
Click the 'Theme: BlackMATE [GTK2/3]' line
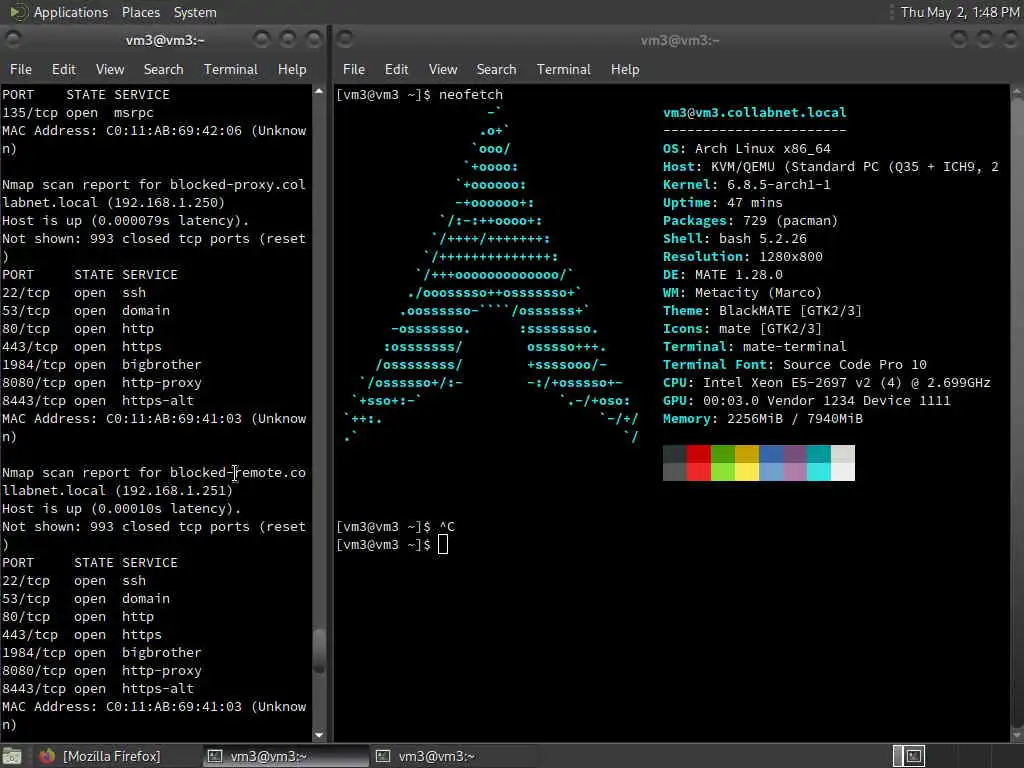[762, 311]
